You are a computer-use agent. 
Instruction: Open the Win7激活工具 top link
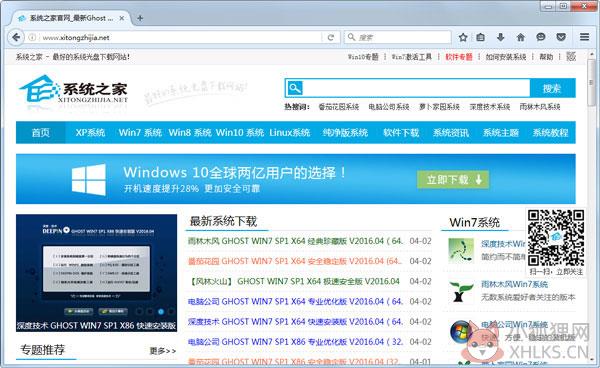pyautogui.click(x=412, y=57)
